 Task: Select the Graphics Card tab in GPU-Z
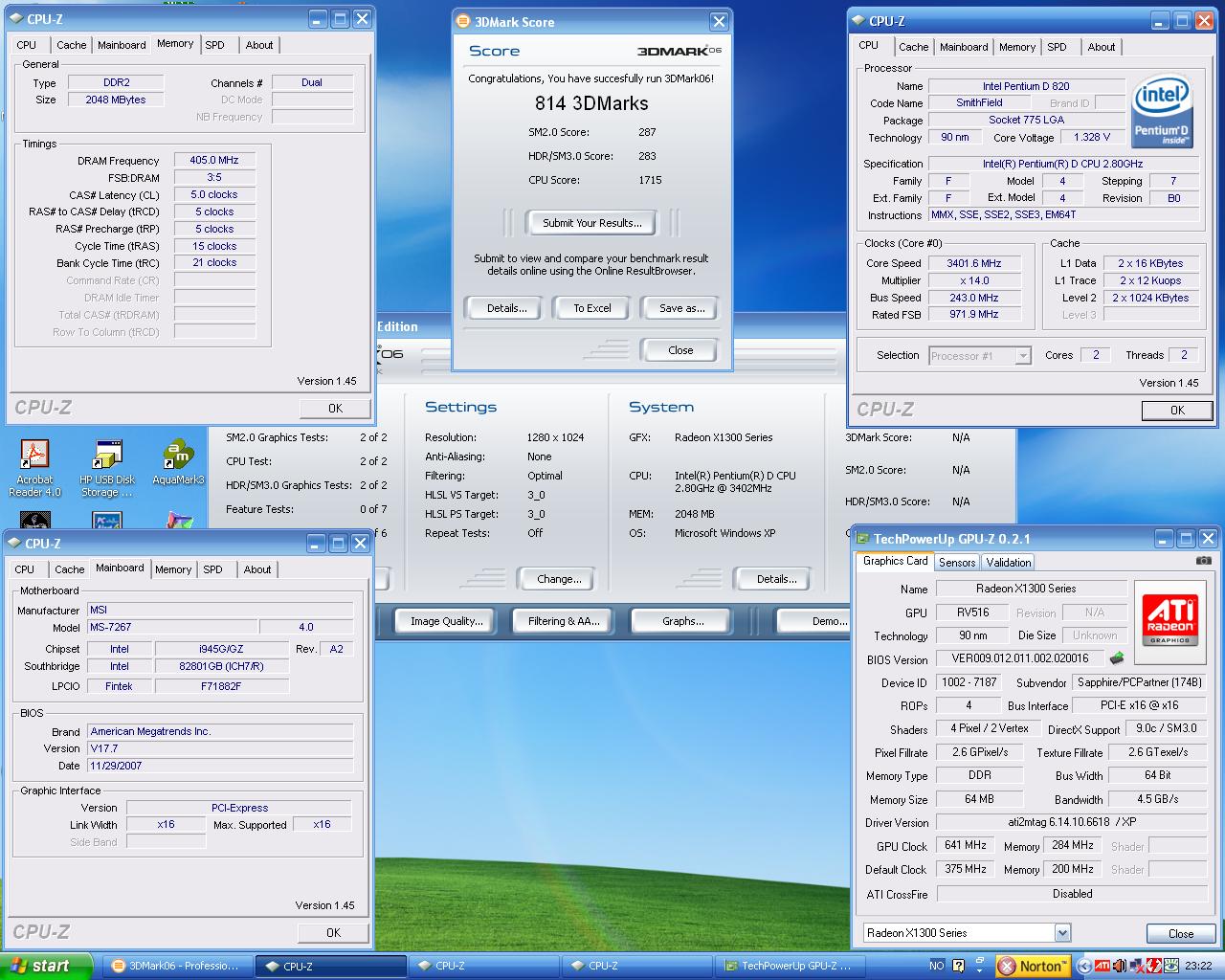[895, 561]
